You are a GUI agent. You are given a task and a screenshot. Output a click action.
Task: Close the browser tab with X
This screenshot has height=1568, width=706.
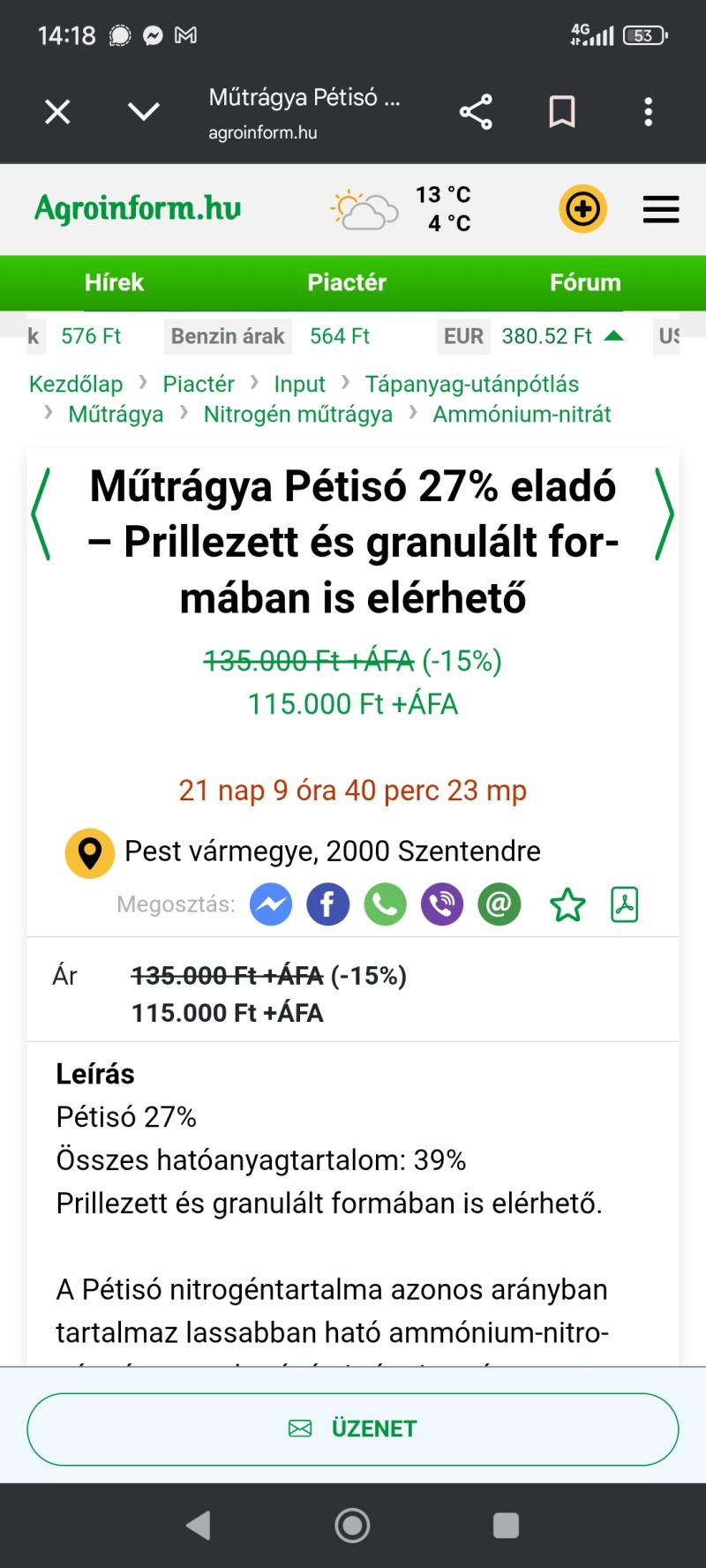pos(57,112)
